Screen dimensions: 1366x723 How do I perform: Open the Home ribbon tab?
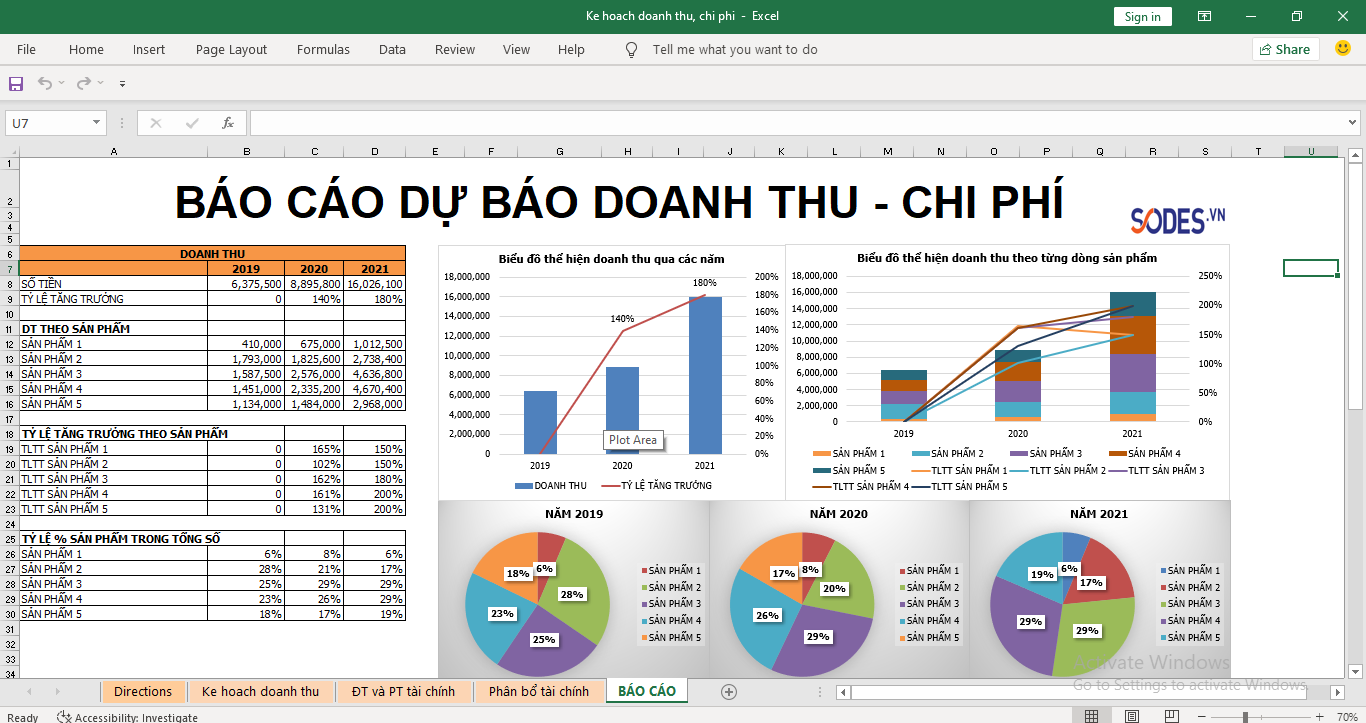click(x=86, y=49)
